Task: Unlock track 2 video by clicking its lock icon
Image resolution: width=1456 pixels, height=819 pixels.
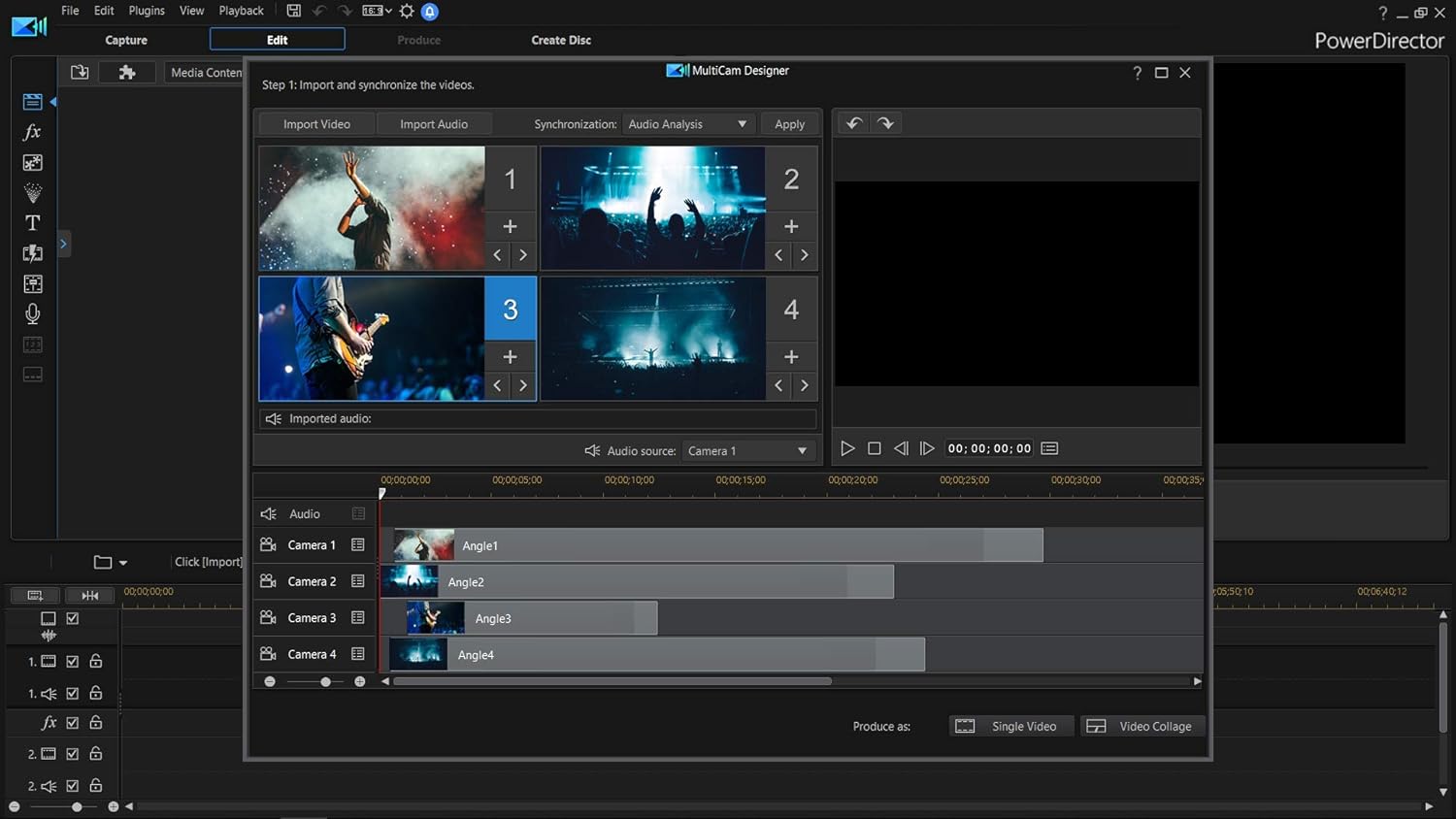Action: coord(95,753)
